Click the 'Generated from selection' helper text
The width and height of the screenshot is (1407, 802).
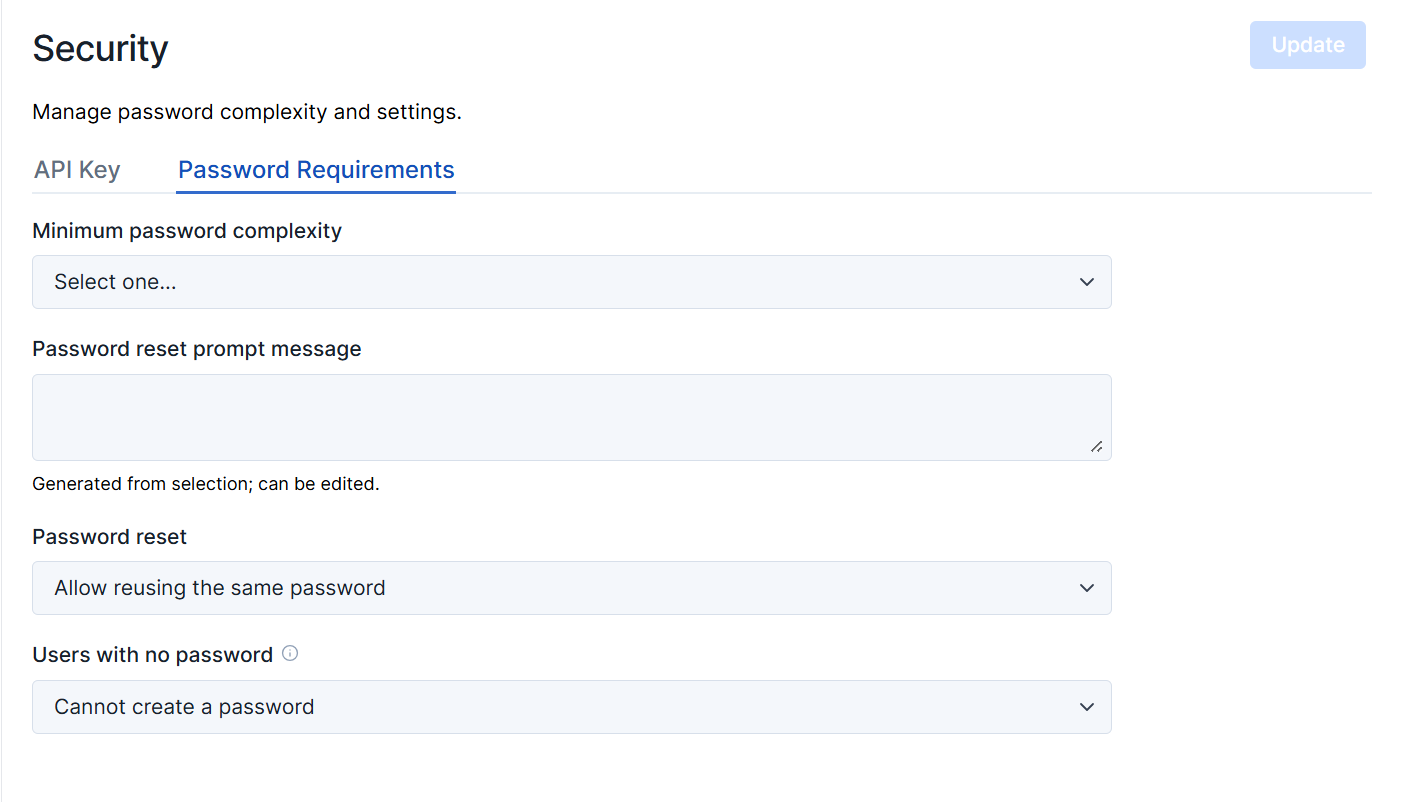206,484
